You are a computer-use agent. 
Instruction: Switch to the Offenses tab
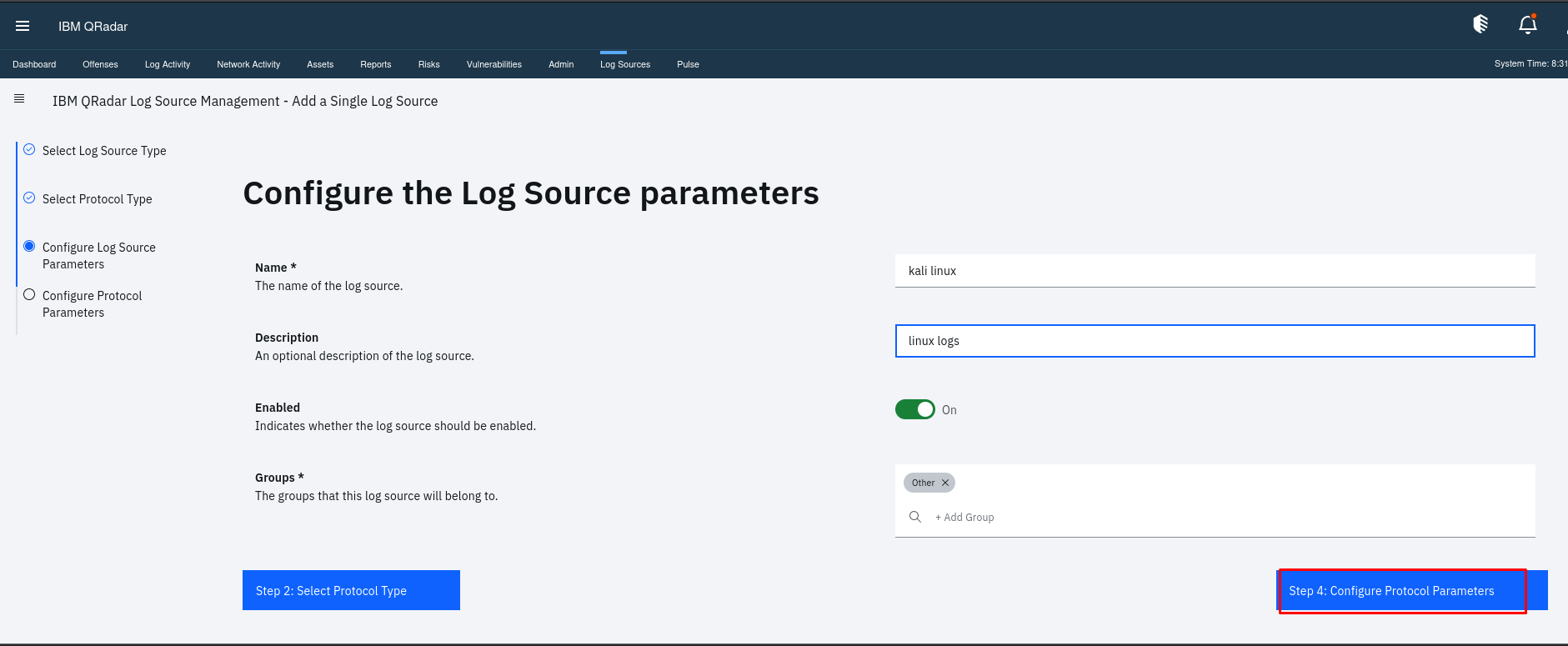click(x=100, y=64)
